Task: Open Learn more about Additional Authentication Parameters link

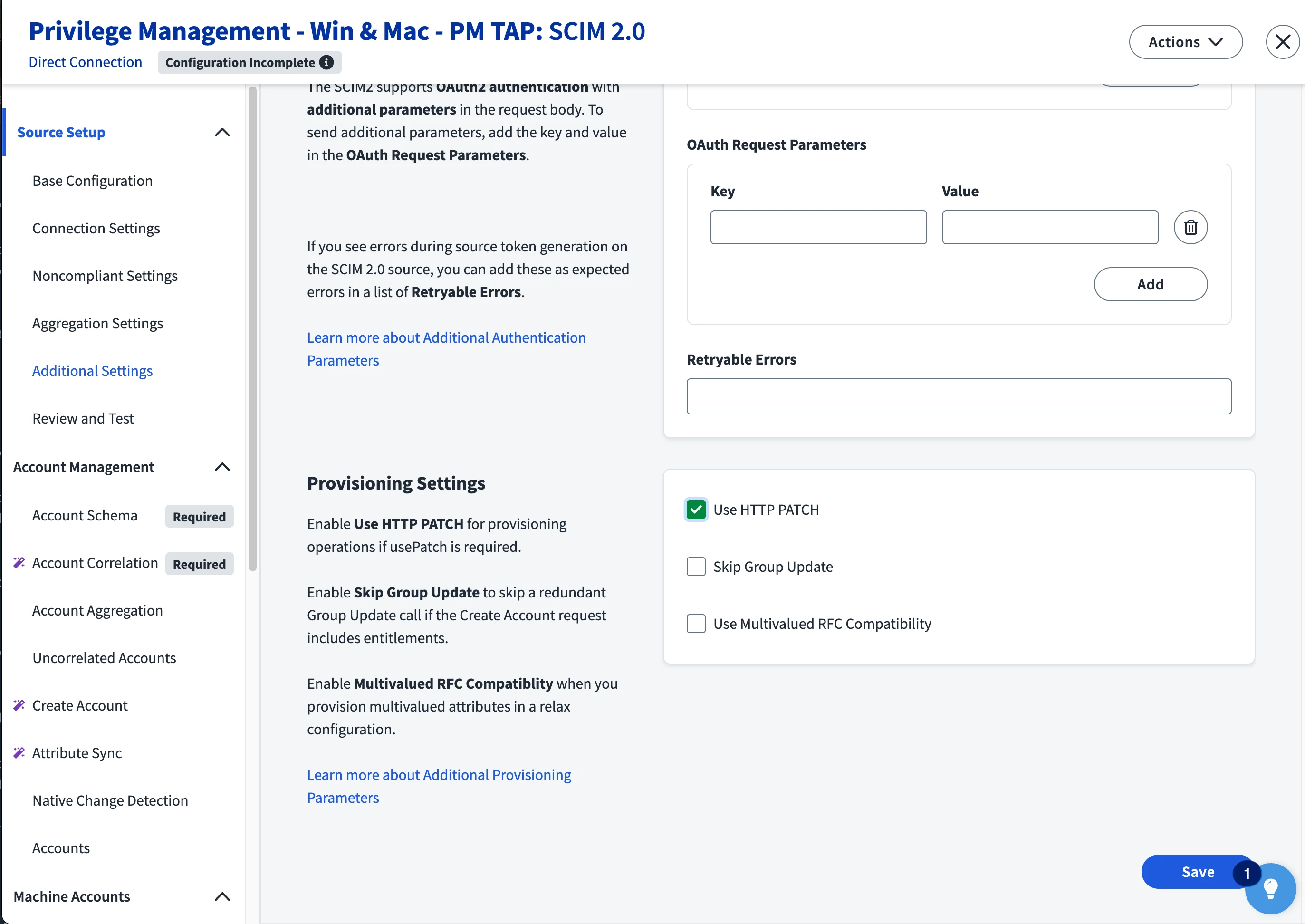Action: pyautogui.click(x=446, y=349)
